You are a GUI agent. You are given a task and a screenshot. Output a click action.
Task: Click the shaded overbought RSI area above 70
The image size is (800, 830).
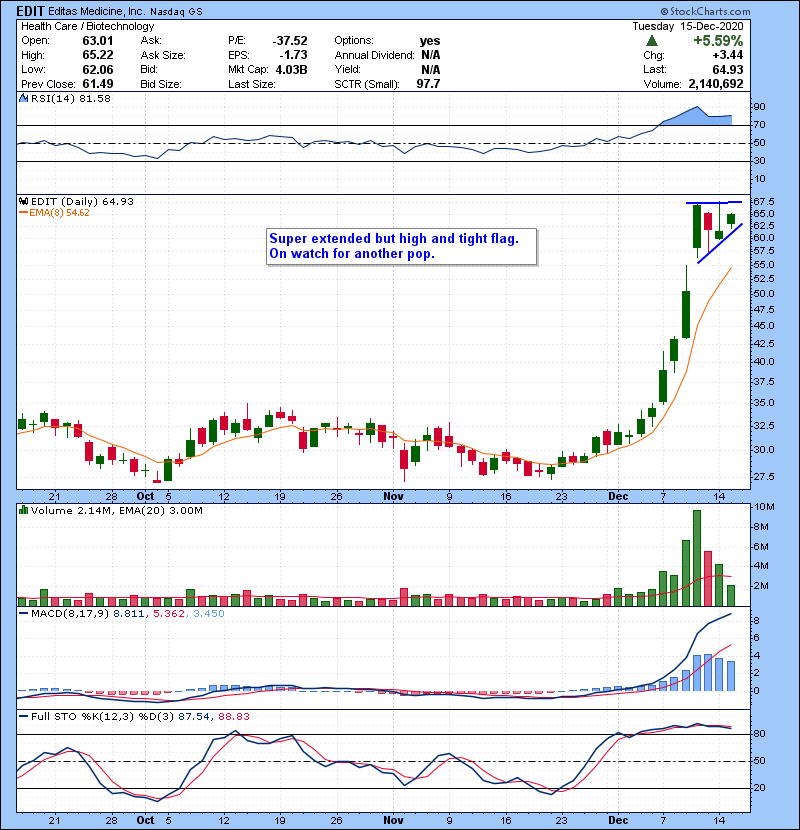click(x=698, y=116)
